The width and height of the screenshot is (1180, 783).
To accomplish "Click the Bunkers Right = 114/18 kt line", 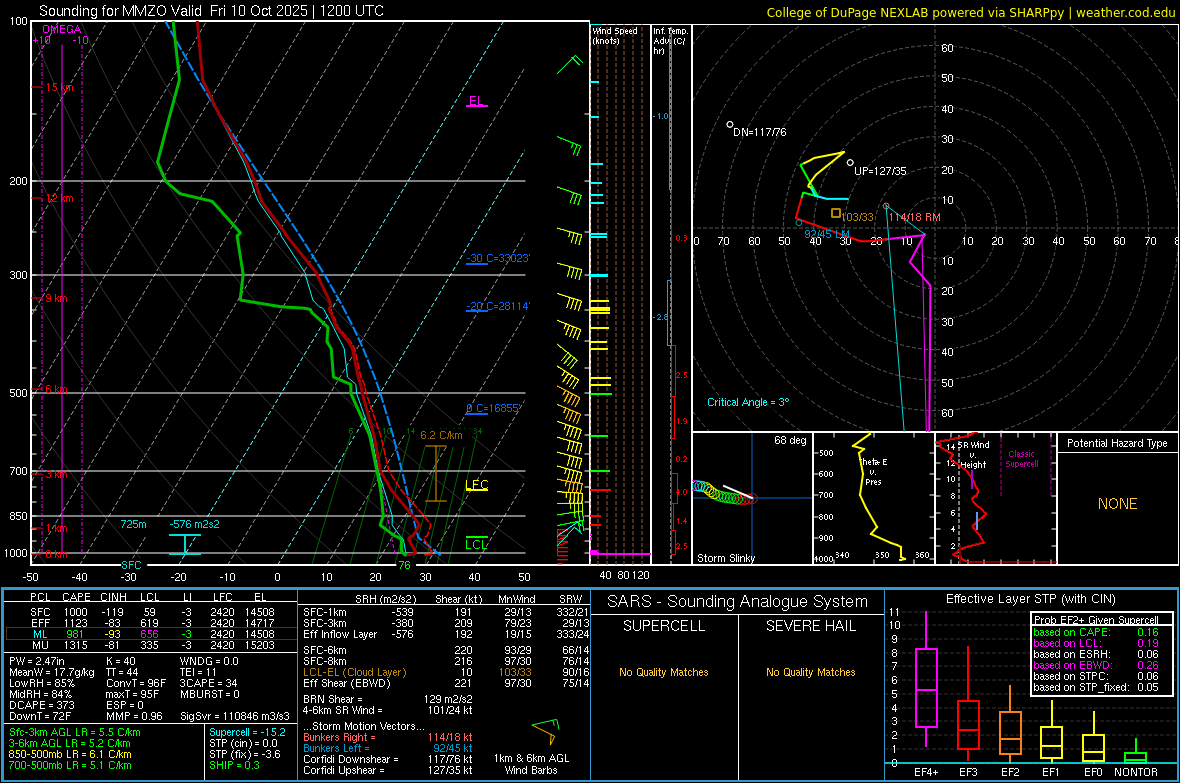I will [388, 737].
